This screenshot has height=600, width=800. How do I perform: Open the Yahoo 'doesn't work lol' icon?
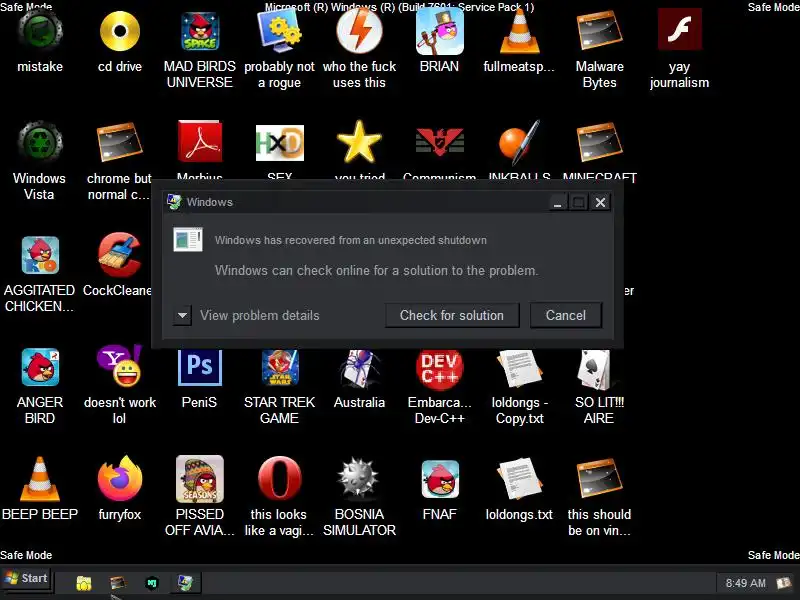click(x=120, y=366)
